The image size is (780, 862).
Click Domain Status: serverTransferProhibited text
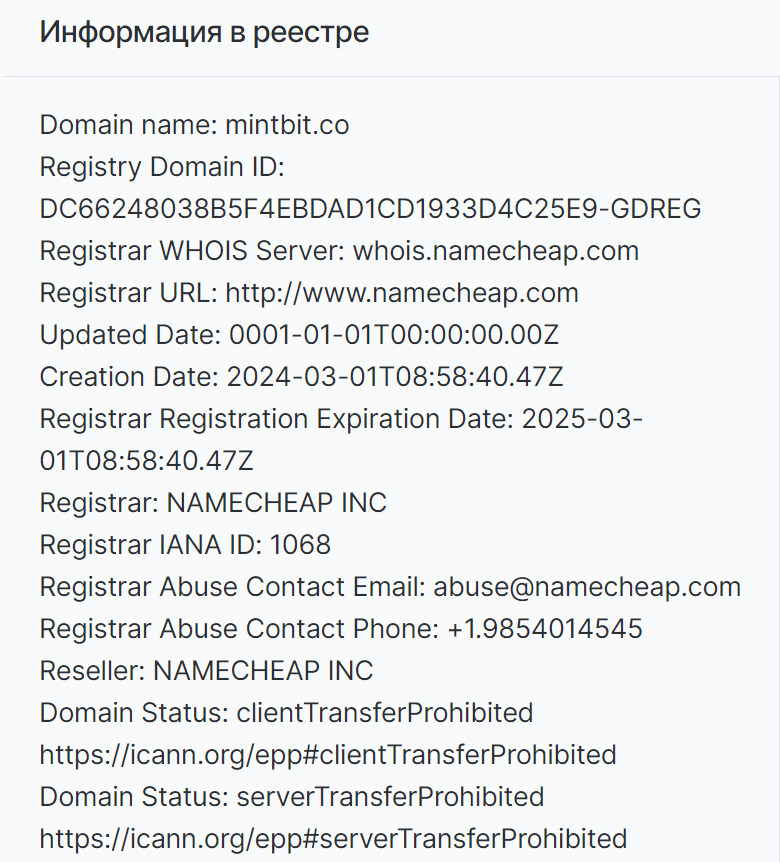coord(292,797)
